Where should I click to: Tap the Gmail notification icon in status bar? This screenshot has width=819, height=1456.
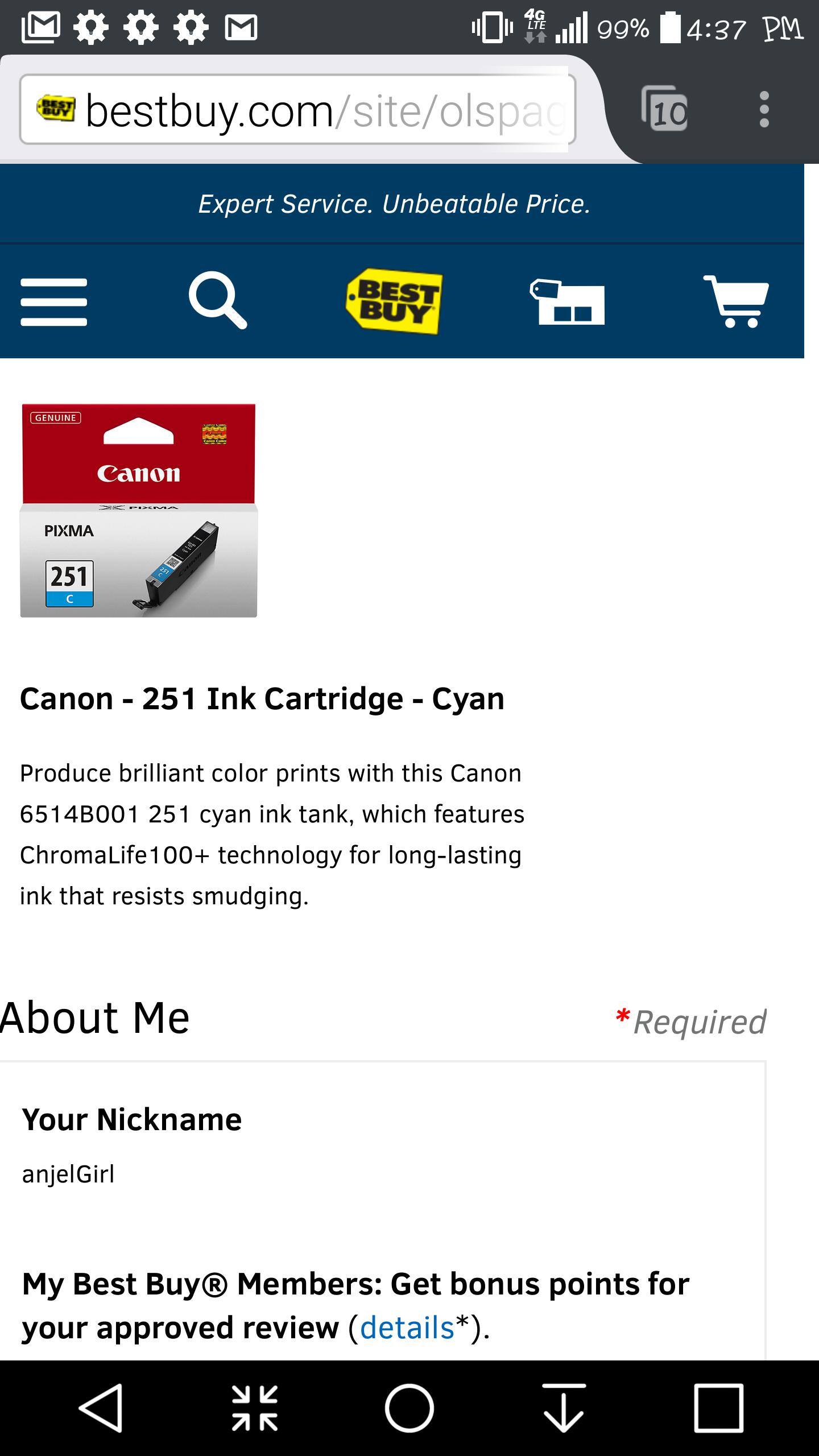(241, 27)
